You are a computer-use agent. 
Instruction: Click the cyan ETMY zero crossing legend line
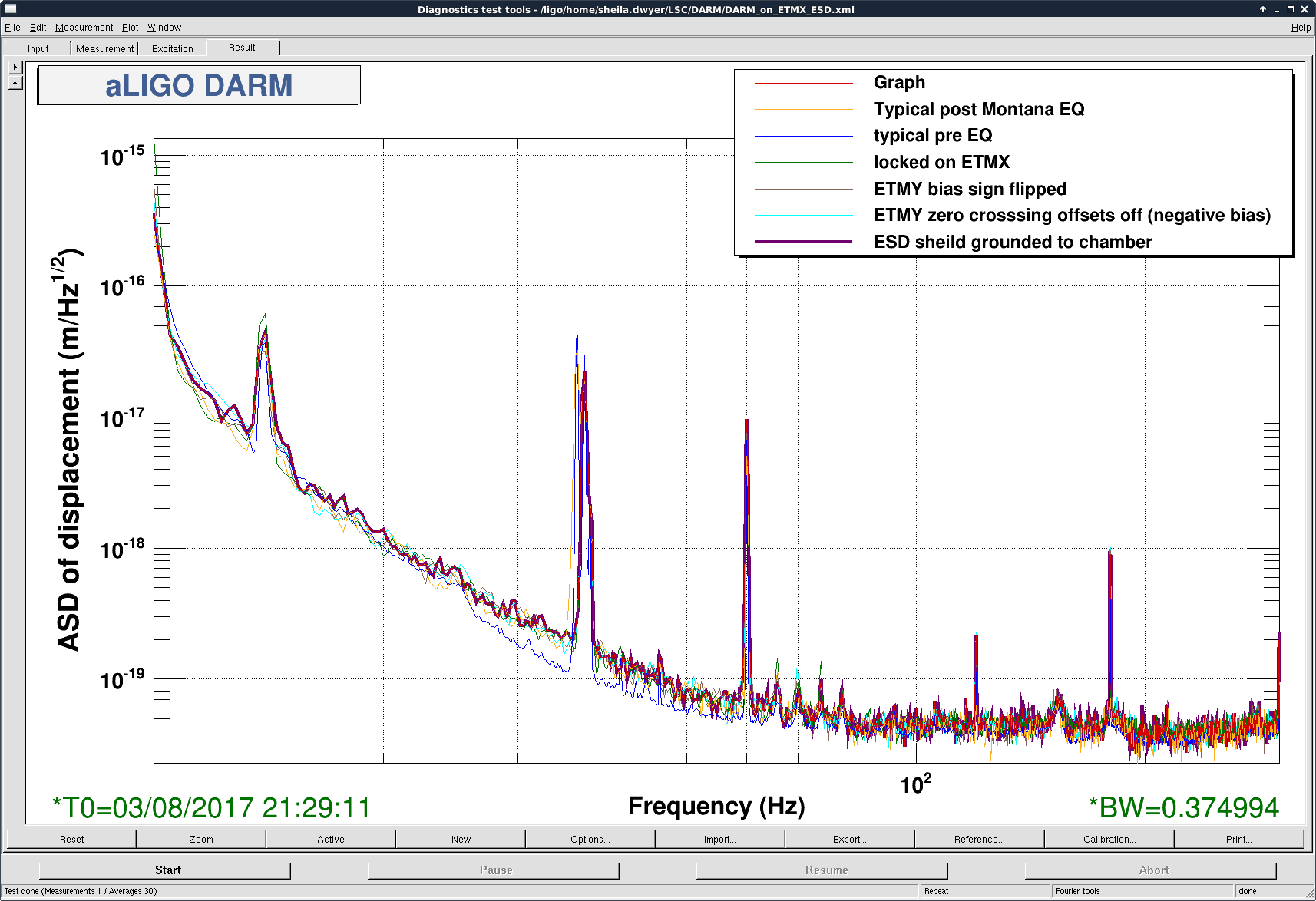pyautogui.click(x=803, y=216)
